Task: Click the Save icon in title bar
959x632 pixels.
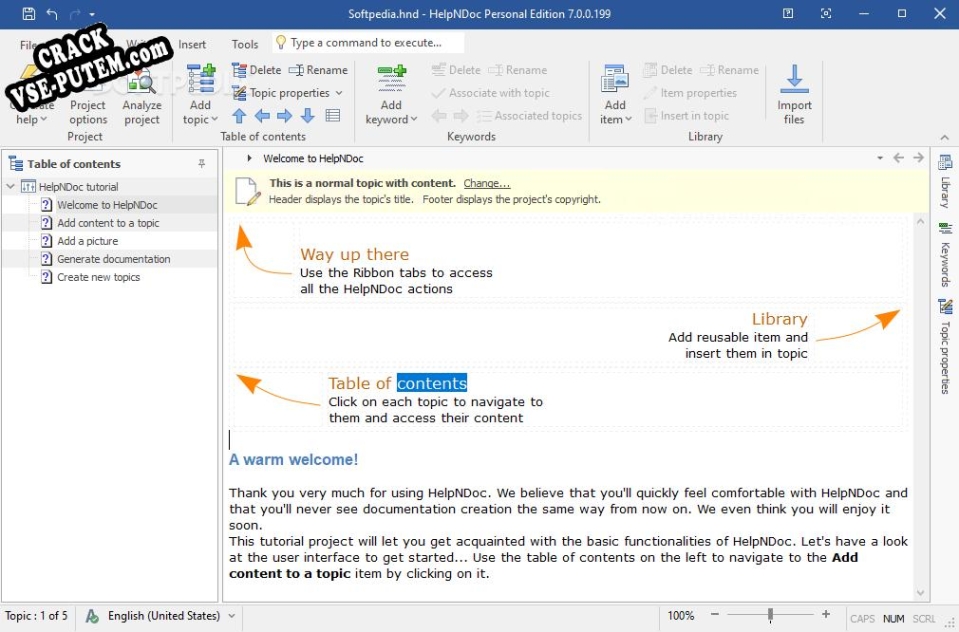Action: (28, 13)
